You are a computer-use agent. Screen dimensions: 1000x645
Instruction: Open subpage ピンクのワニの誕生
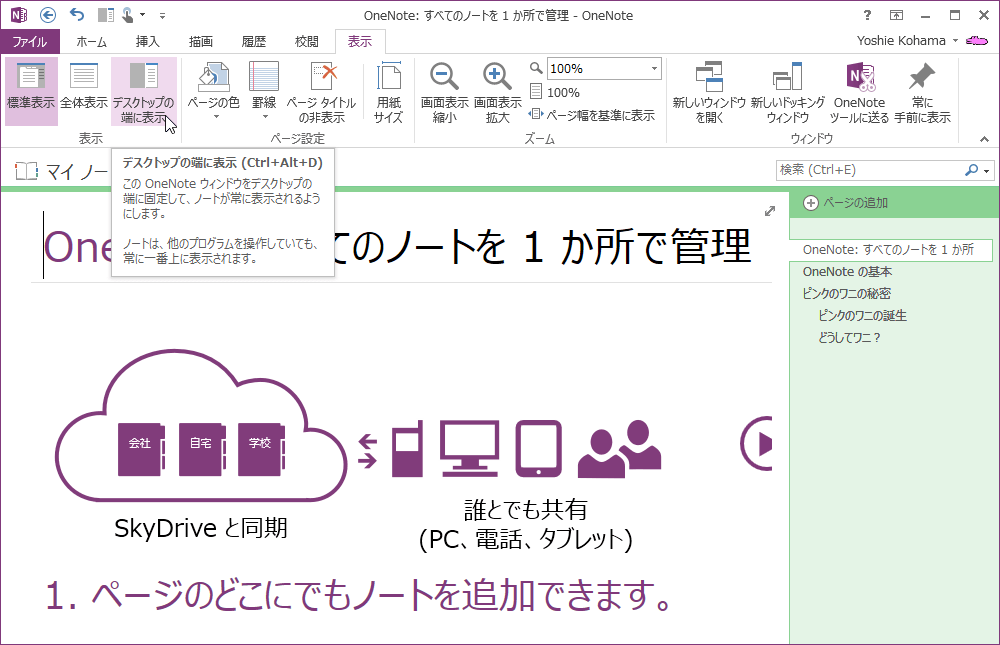(862, 315)
